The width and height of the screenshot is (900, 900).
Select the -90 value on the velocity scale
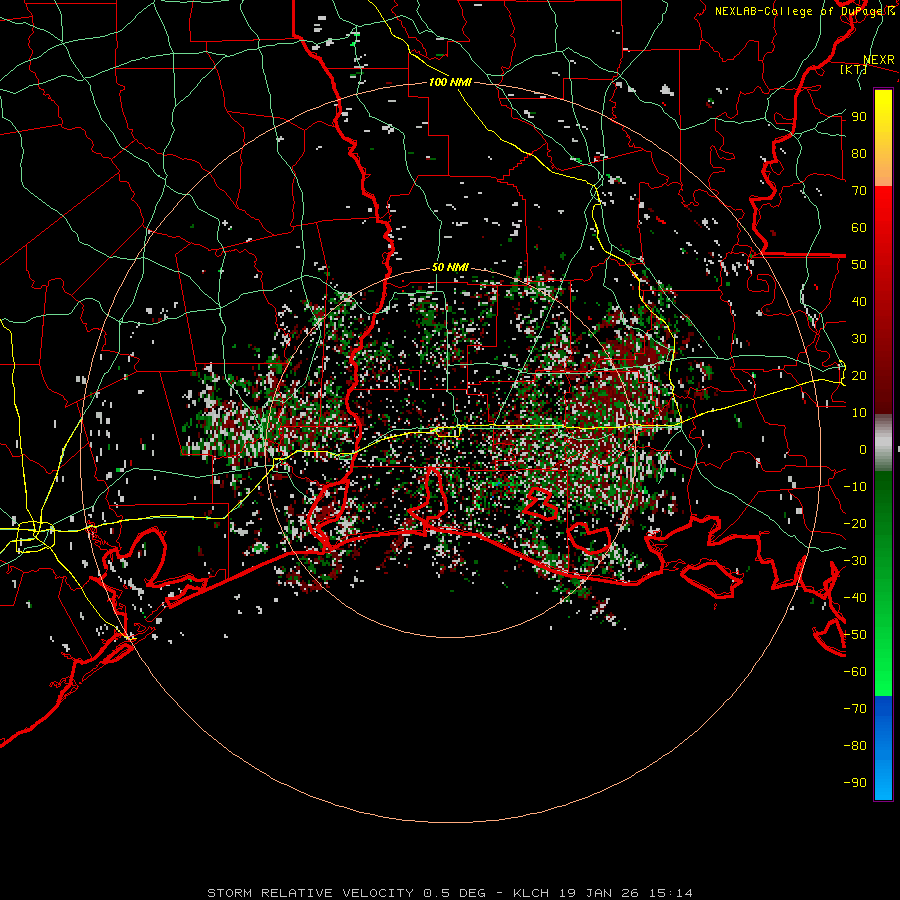point(855,783)
